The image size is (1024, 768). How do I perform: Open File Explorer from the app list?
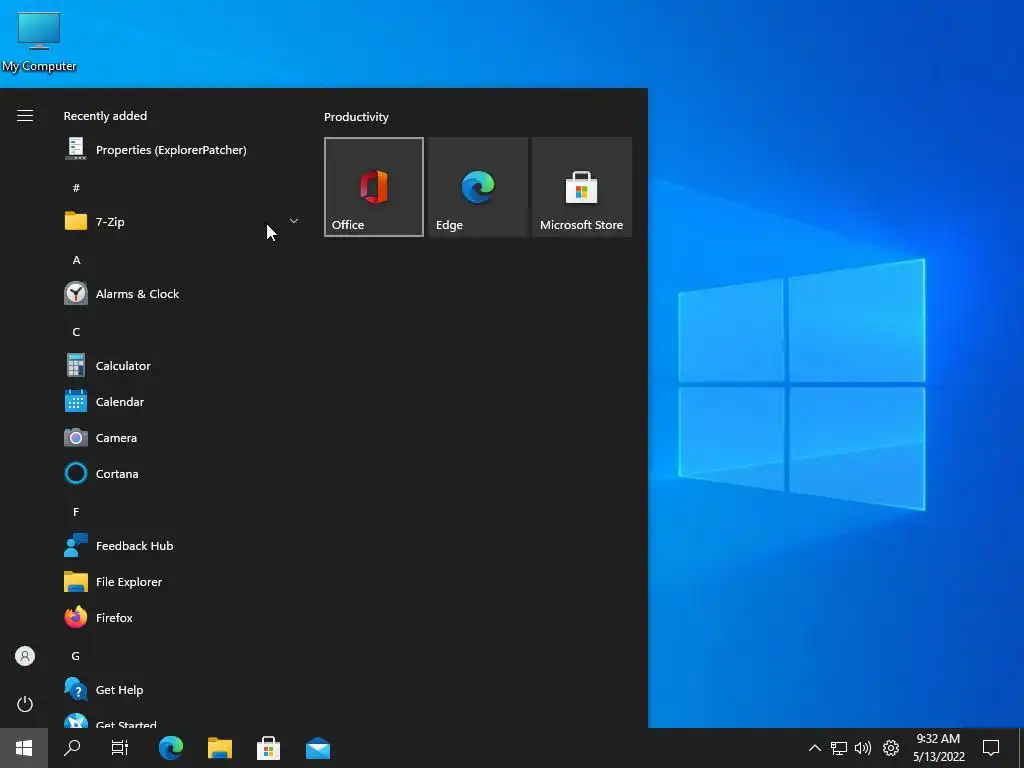[x=183, y=582]
